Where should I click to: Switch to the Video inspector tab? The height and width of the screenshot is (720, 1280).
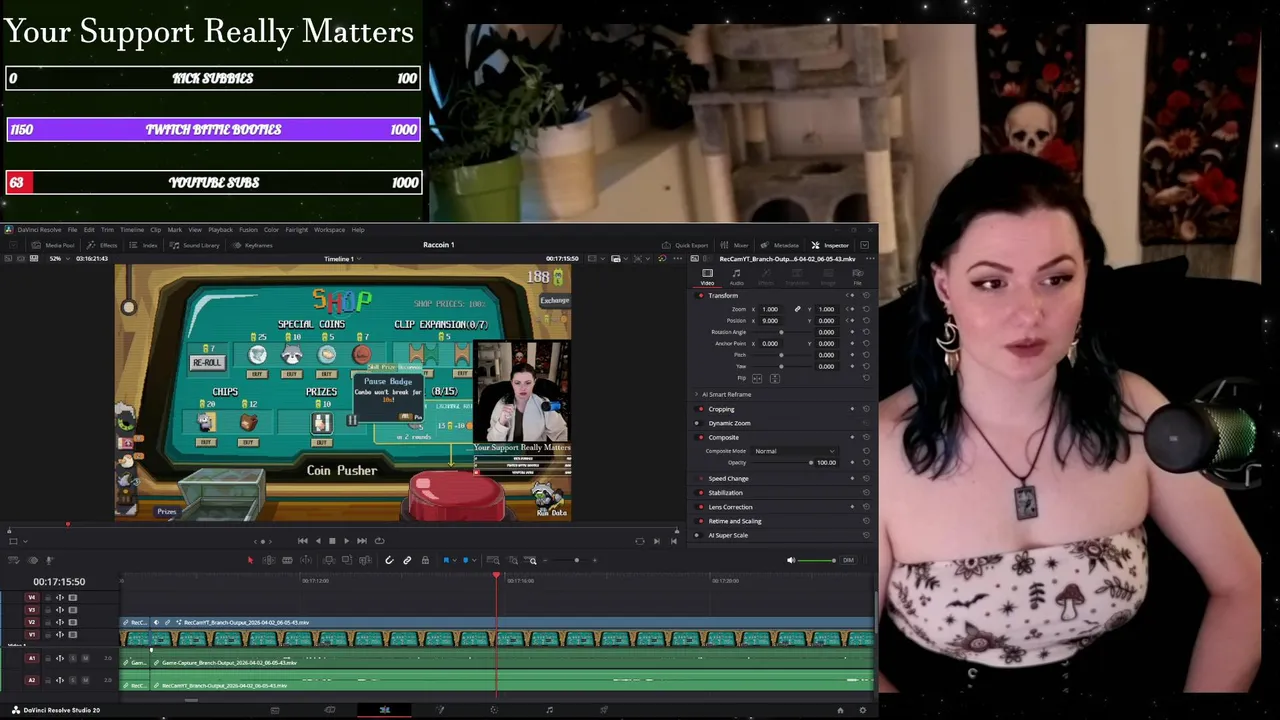tap(707, 276)
